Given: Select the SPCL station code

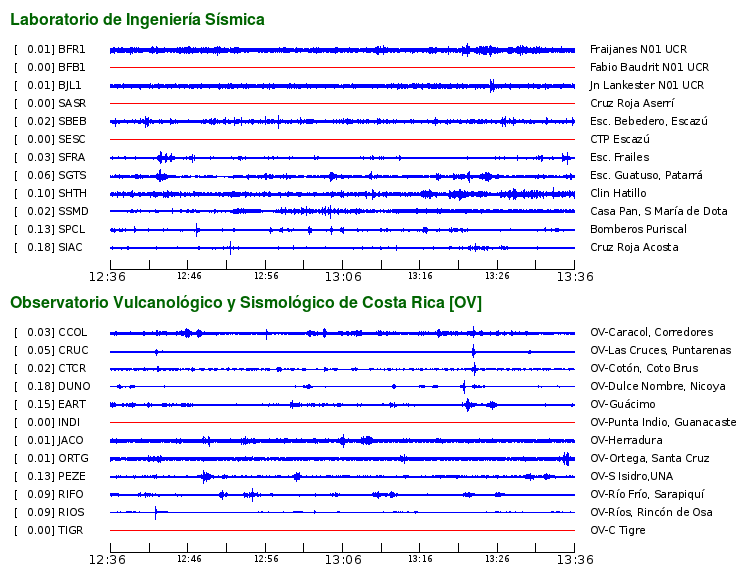Looking at the screenshot, I should click(x=72, y=229).
